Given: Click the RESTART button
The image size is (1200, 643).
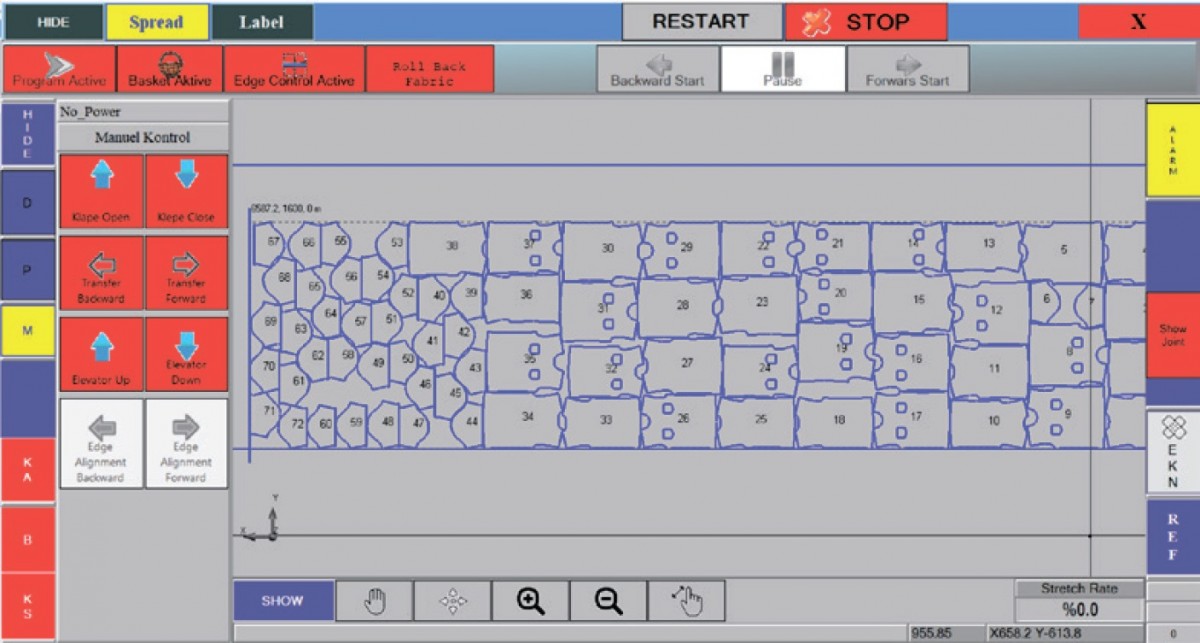Looking at the screenshot, I should click(701, 22).
